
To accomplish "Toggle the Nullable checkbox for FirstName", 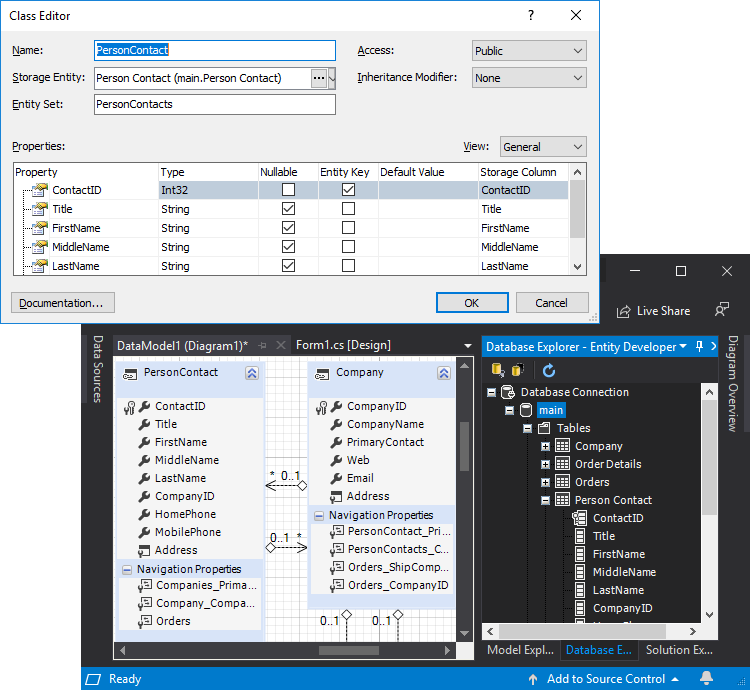I will (288, 228).
